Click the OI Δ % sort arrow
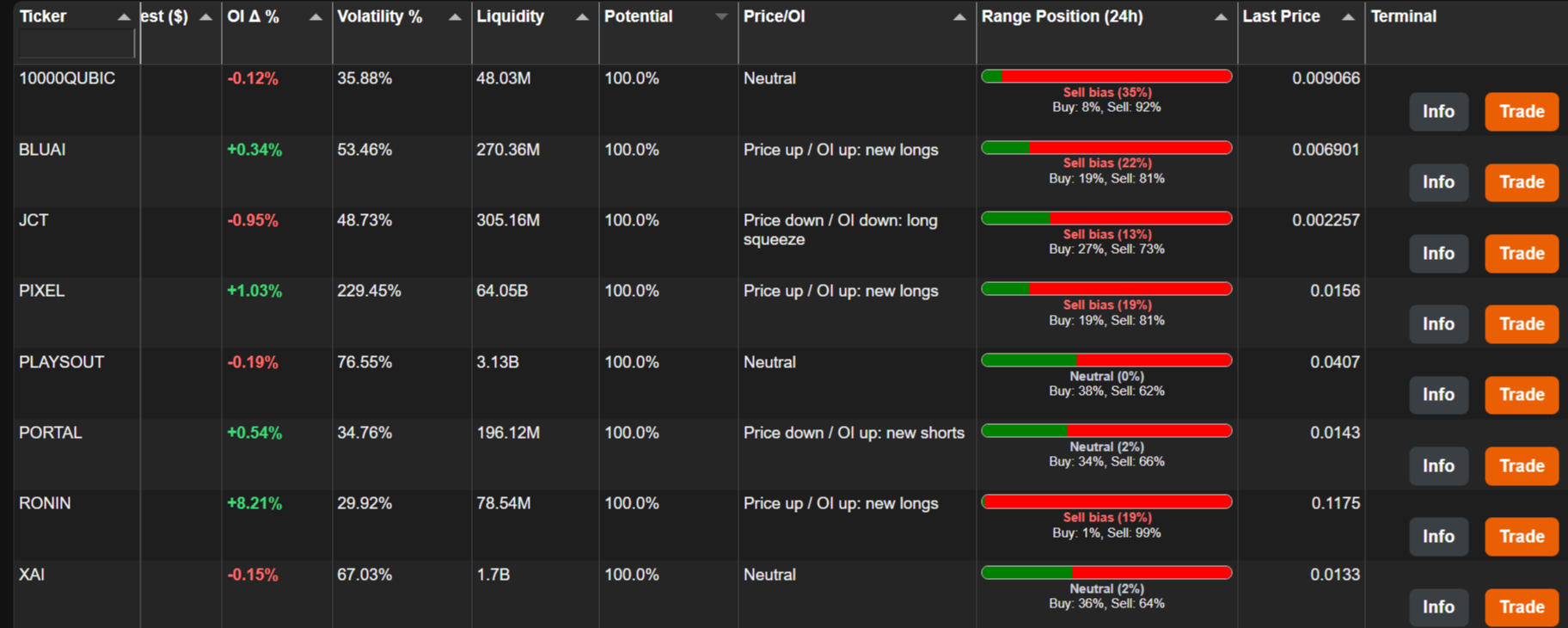 coord(315,17)
